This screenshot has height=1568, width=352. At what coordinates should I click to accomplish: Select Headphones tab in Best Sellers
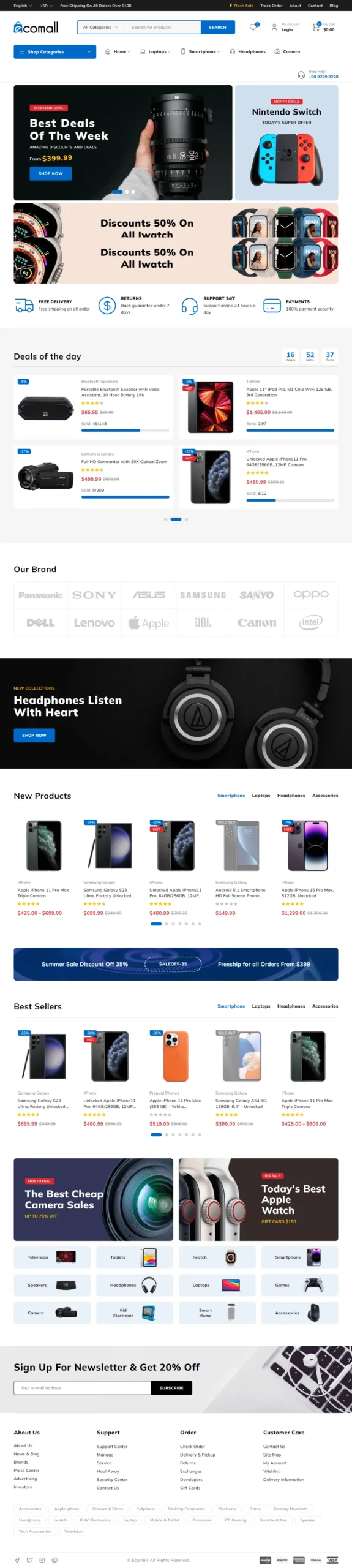[x=291, y=1006]
